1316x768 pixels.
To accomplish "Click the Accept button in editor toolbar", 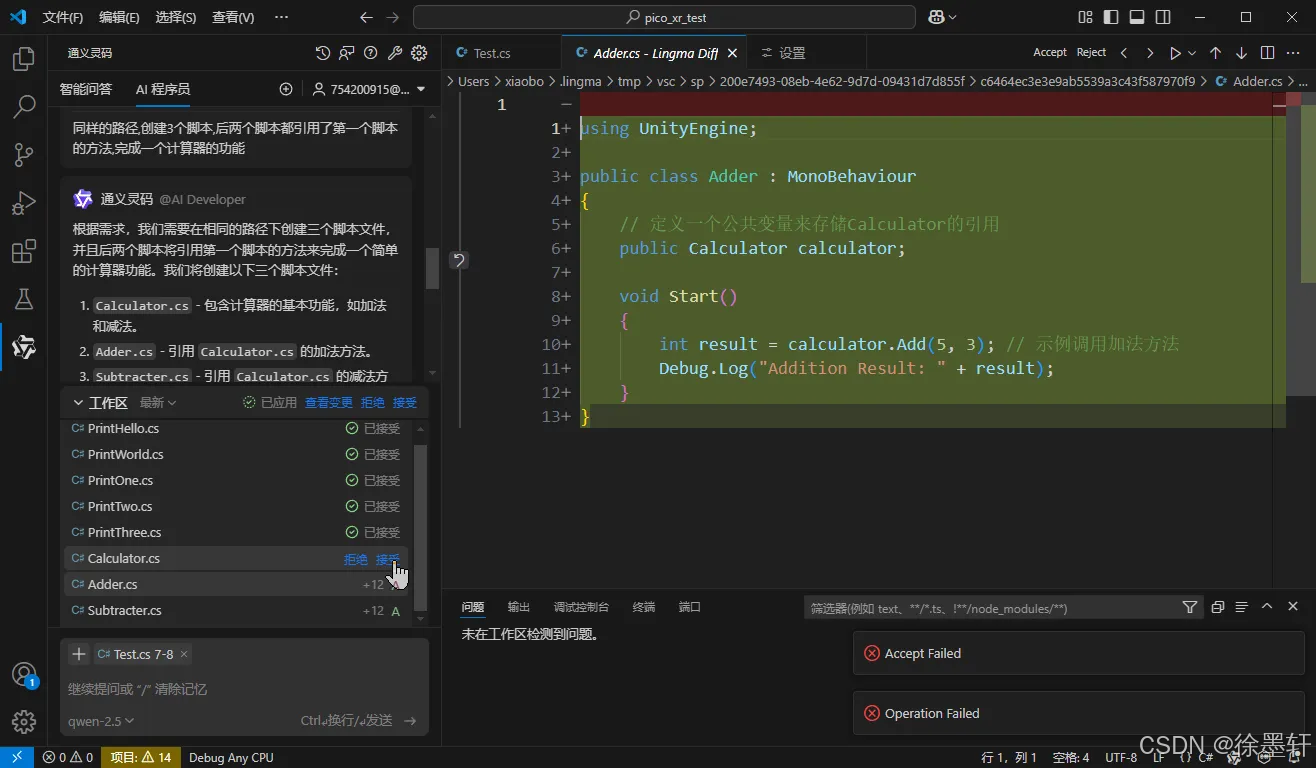I will (x=1050, y=53).
